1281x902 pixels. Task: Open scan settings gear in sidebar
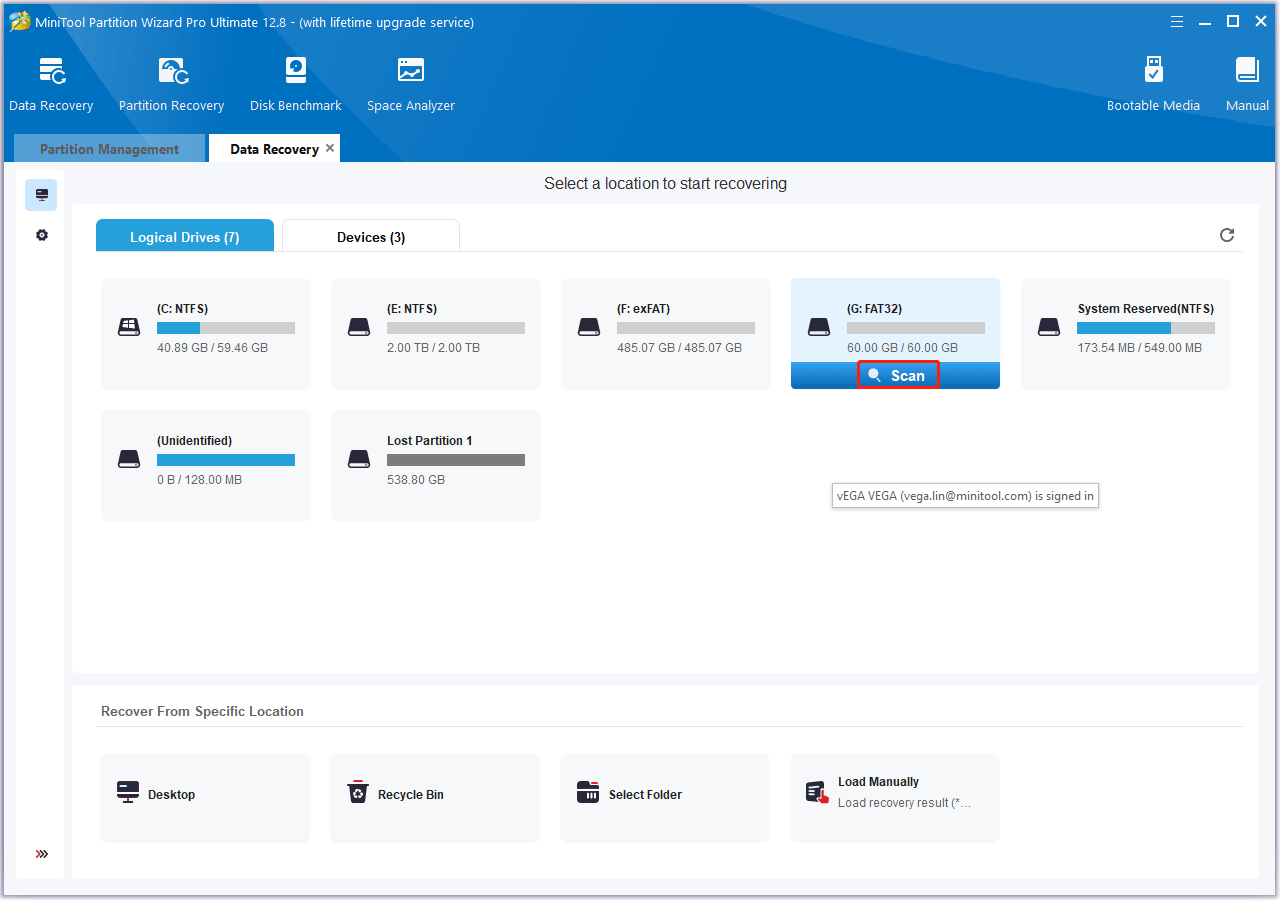click(41, 235)
